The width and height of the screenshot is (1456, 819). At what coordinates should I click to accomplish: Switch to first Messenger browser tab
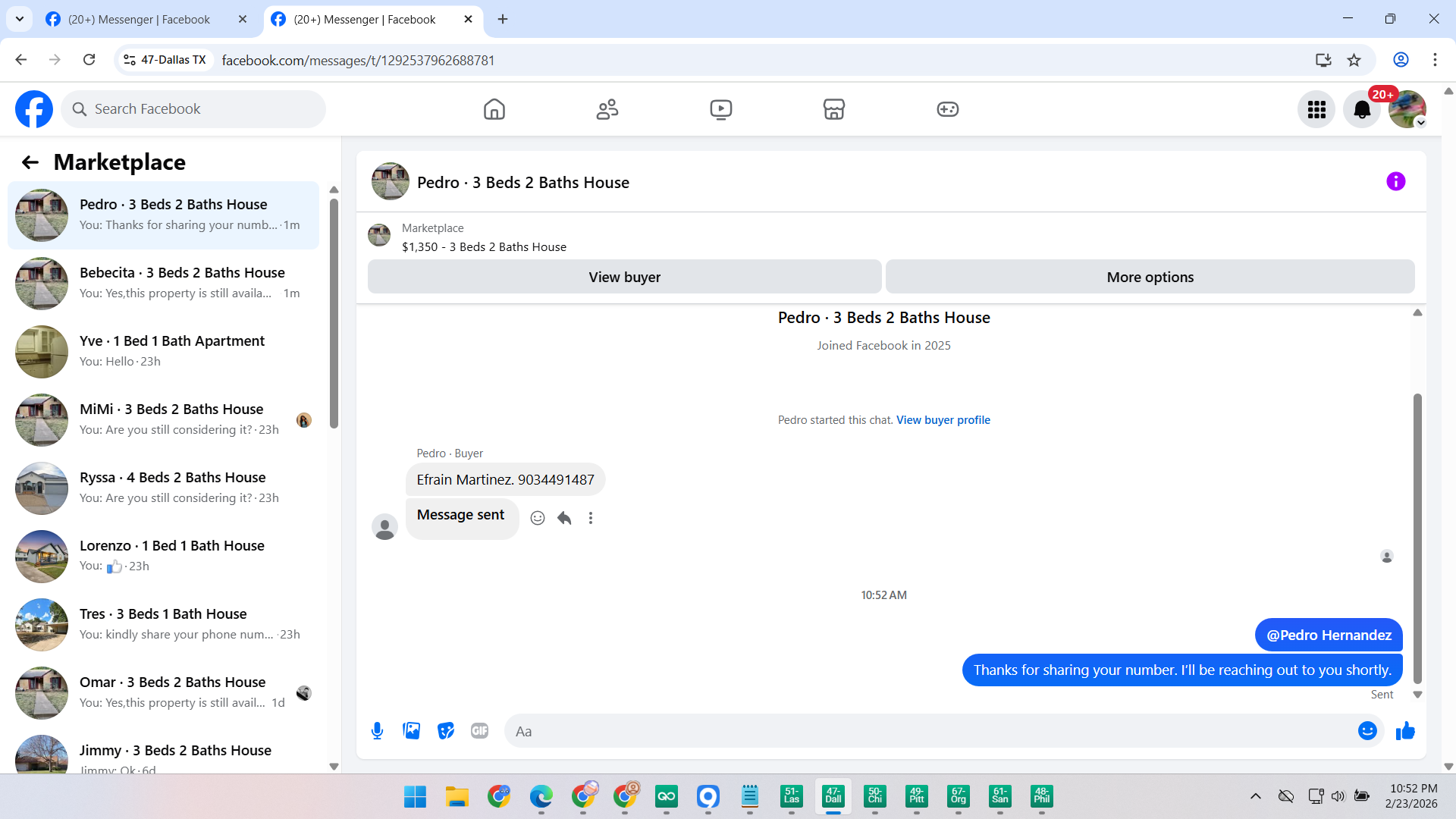[x=140, y=19]
